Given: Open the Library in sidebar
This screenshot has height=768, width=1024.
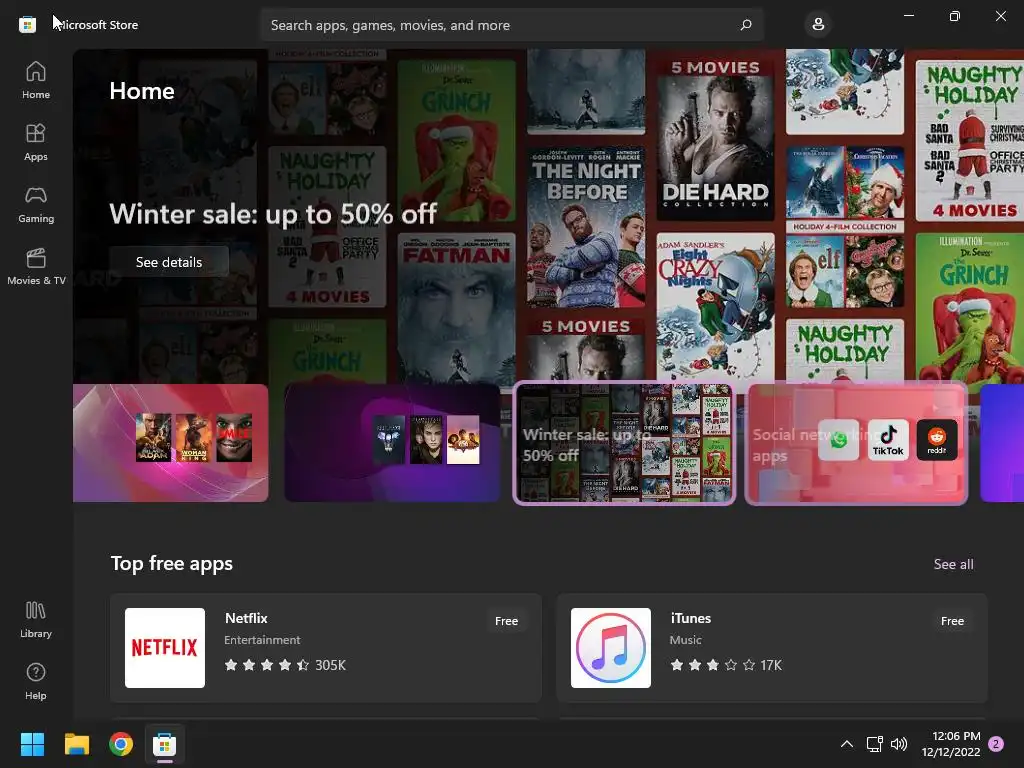Looking at the screenshot, I should pyautogui.click(x=36, y=620).
